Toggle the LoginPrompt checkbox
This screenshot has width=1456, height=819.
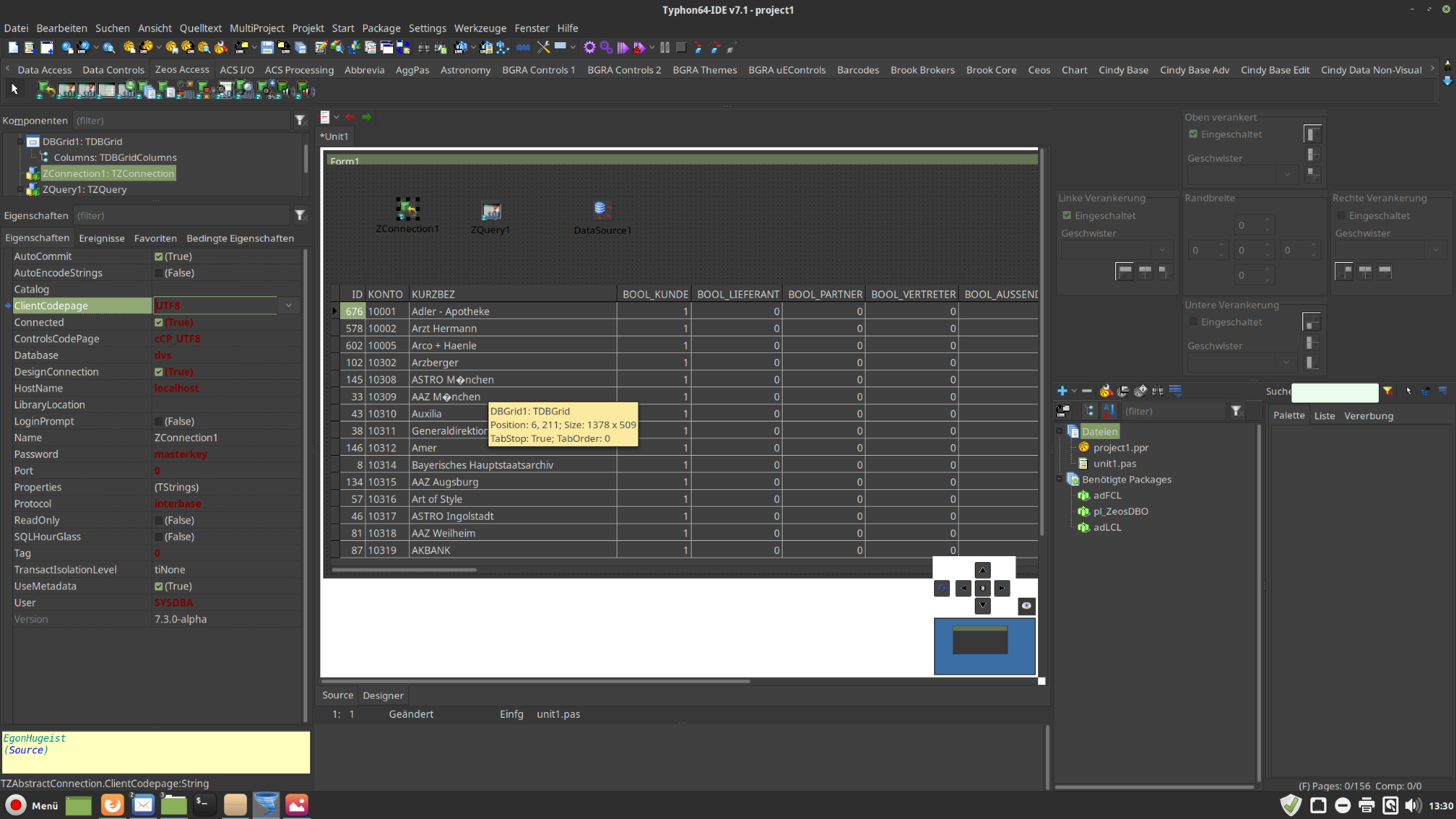(x=159, y=422)
